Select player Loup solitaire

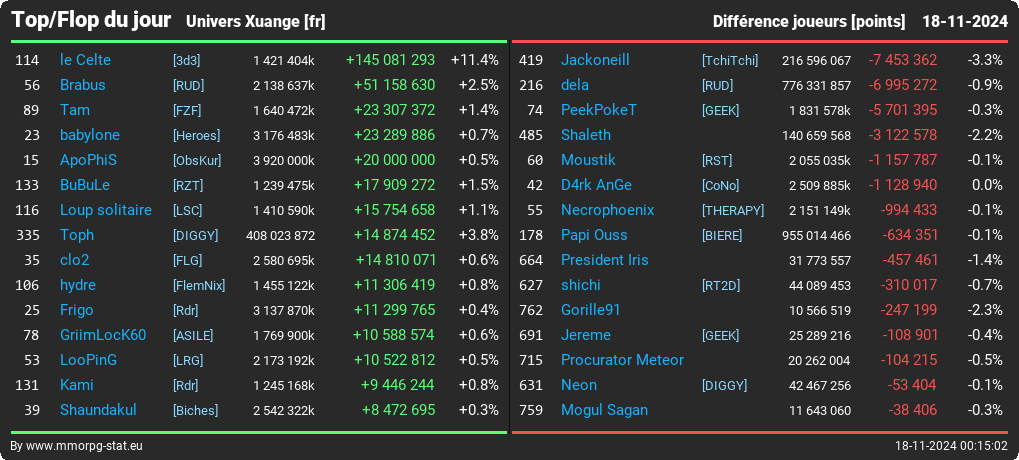[106, 210]
